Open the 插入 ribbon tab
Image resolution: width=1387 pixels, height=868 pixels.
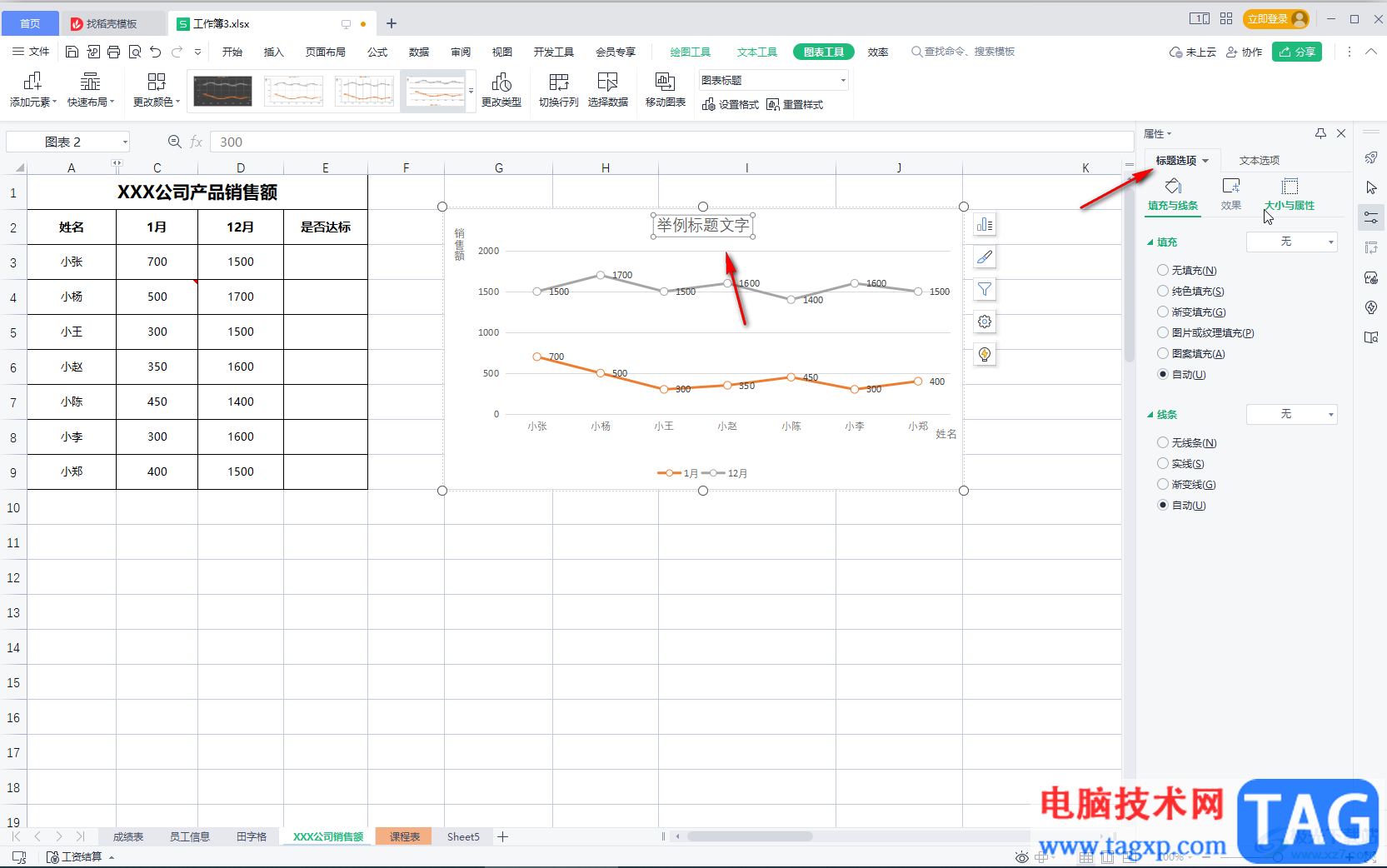click(274, 52)
